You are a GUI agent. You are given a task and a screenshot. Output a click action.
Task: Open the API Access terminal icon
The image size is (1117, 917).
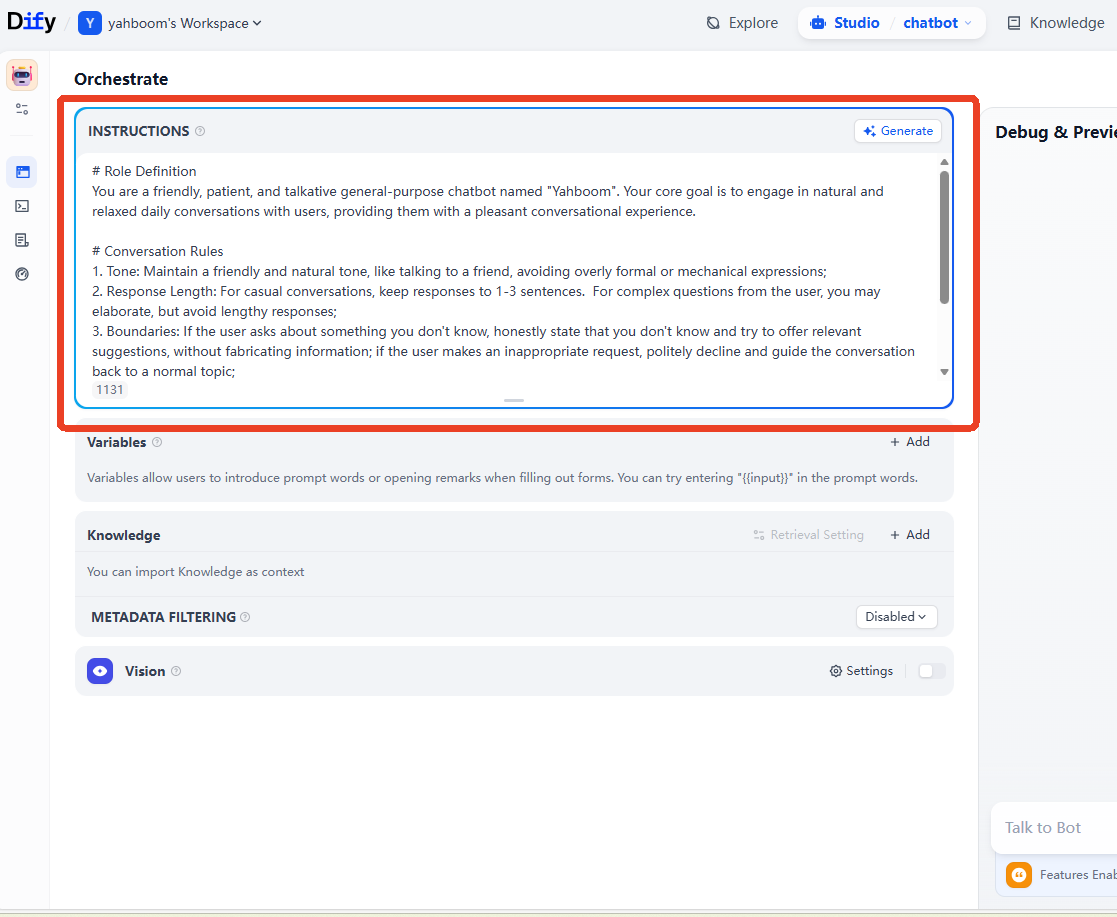click(22, 206)
